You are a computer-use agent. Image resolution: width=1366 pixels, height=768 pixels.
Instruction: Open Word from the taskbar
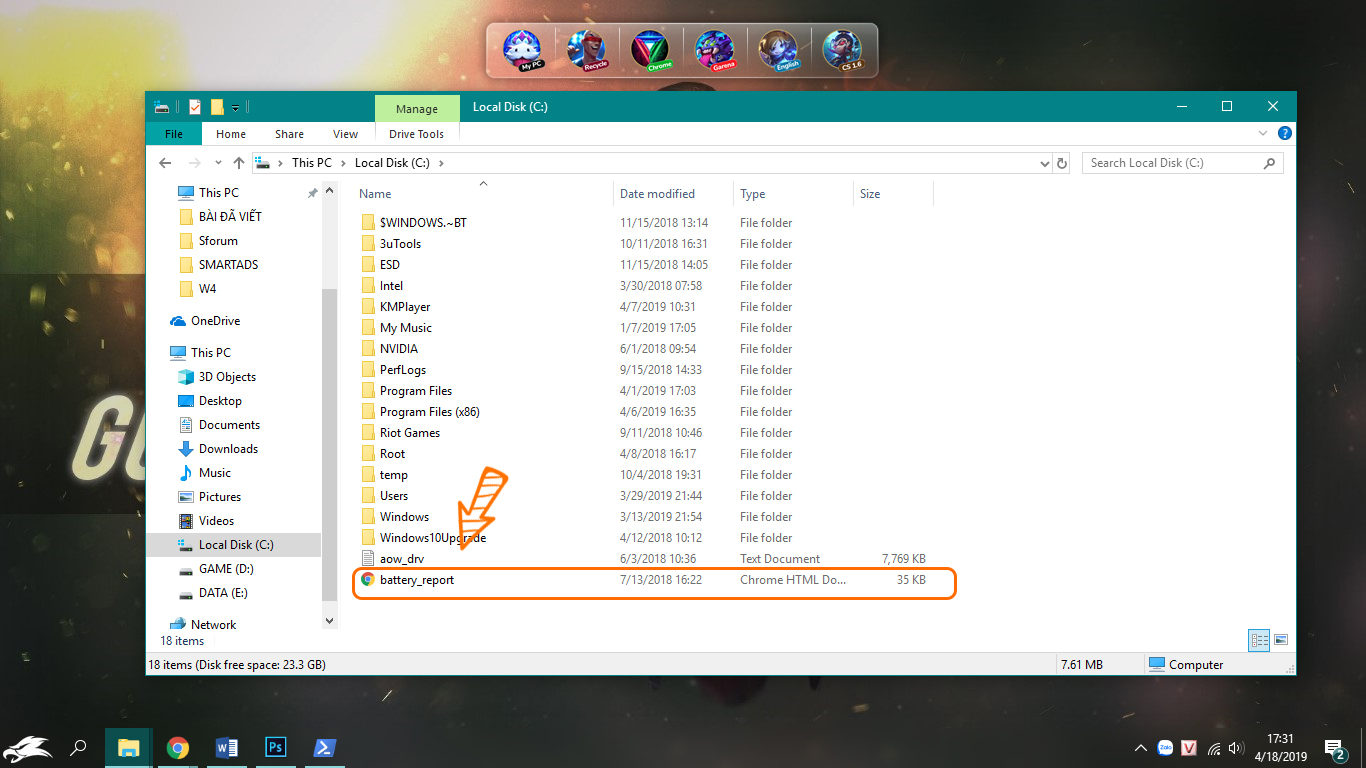(227, 747)
